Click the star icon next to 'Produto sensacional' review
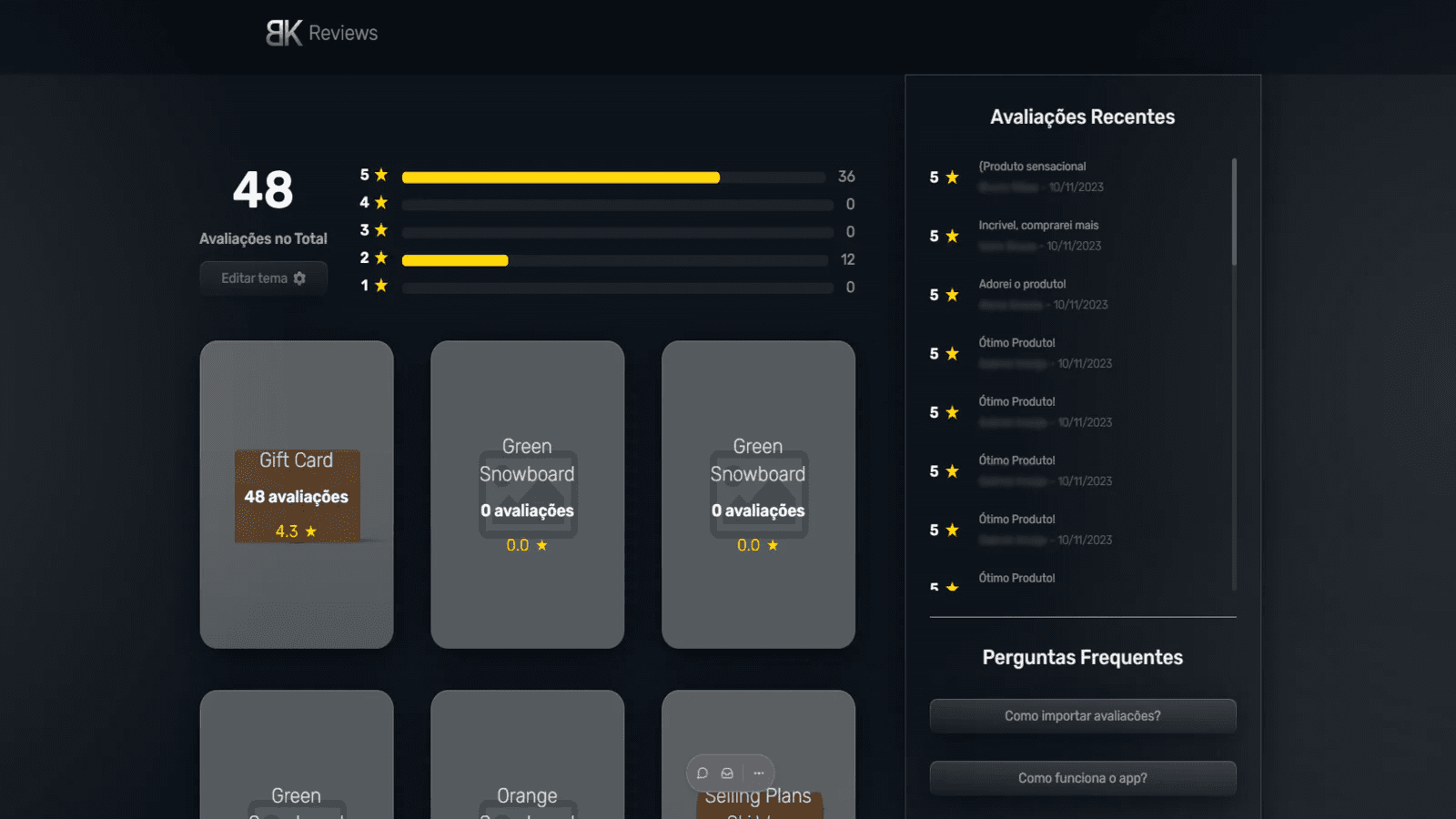The height and width of the screenshot is (819, 1456). point(951,177)
